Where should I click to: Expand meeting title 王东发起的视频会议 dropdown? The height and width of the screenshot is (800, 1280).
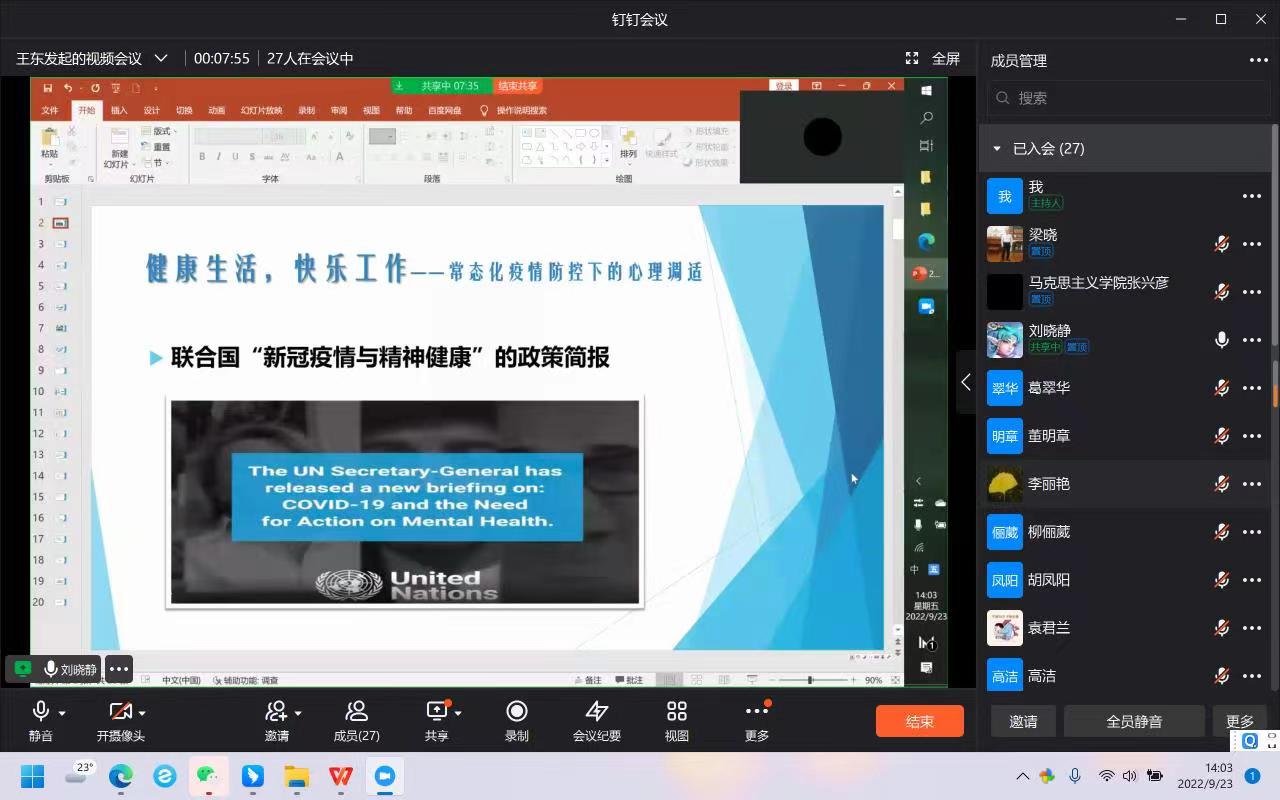click(x=161, y=59)
